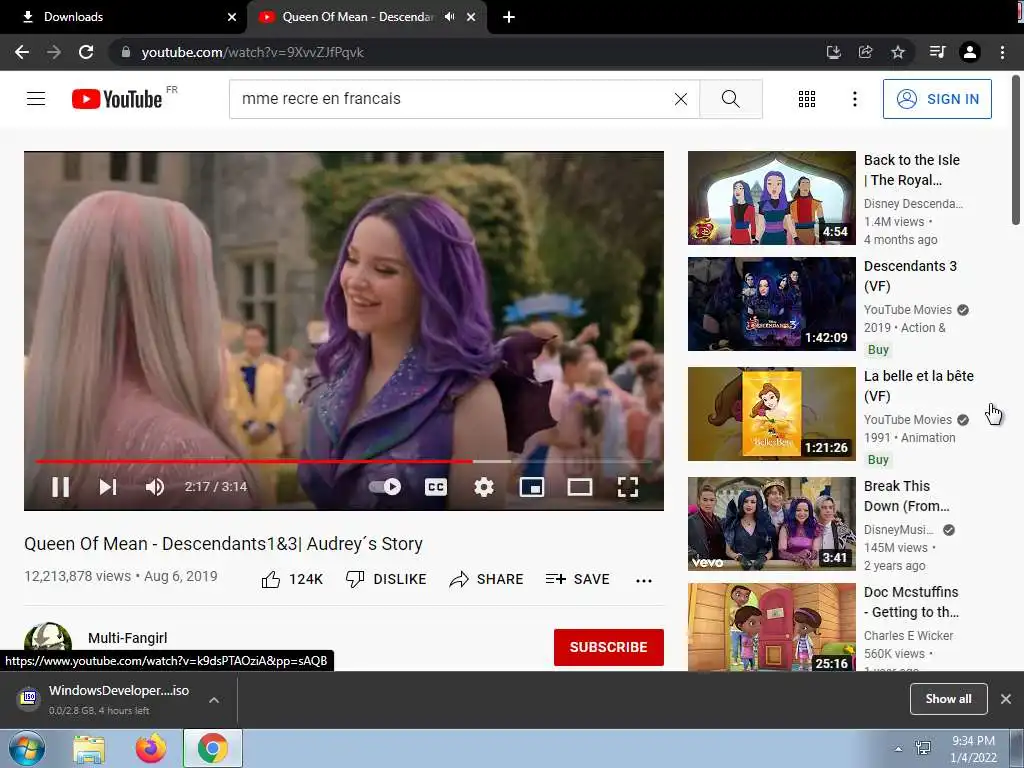Viewport: 1024px width, 768px height.
Task: Launch Firefox from the taskbar
Action: pos(151,749)
